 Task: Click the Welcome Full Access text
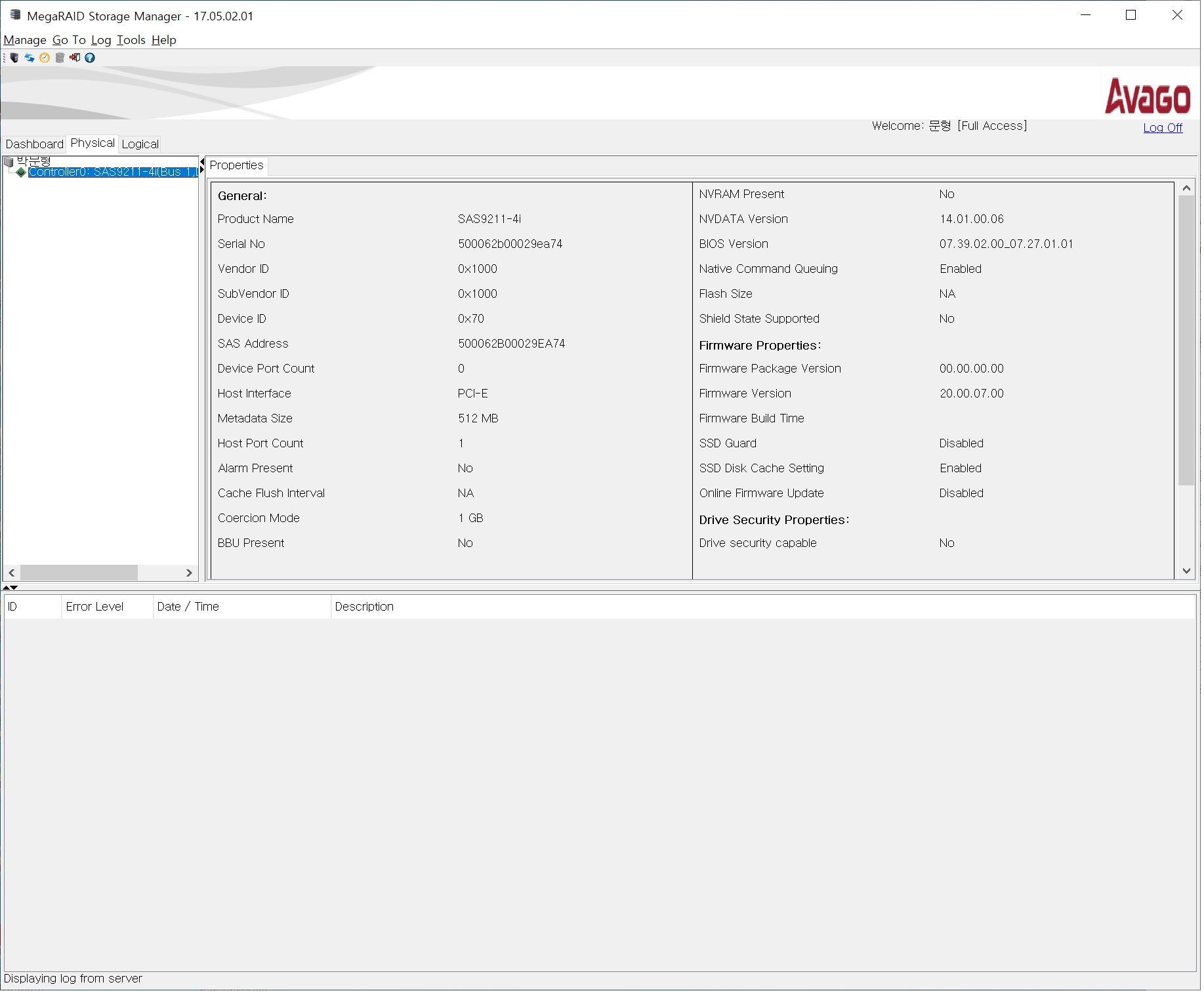tap(949, 126)
